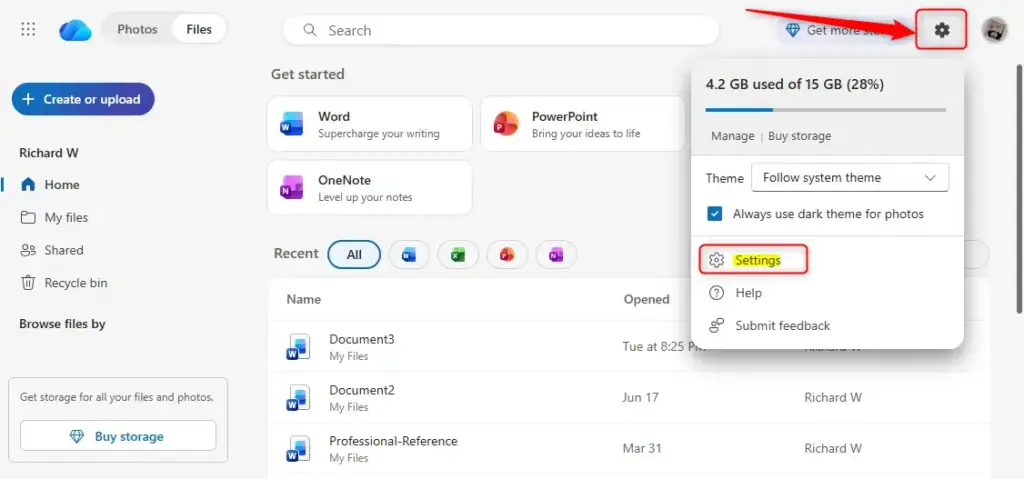Screen dimensions: 1024x479
Task: Click the 4.2 GB used of 15 GB text
Action: pos(795,84)
